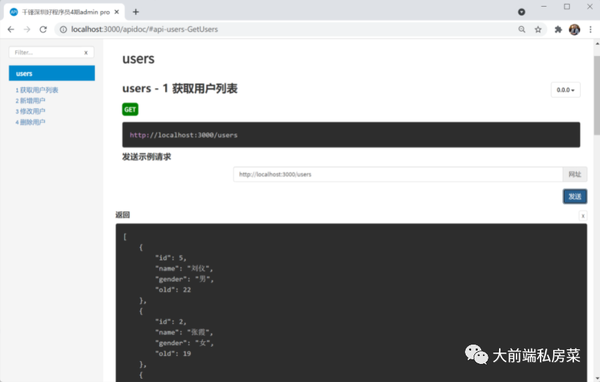This screenshot has width=600, height=382.
Task: Open sidebar item 4 删除用户
Action: coord(30,122)
